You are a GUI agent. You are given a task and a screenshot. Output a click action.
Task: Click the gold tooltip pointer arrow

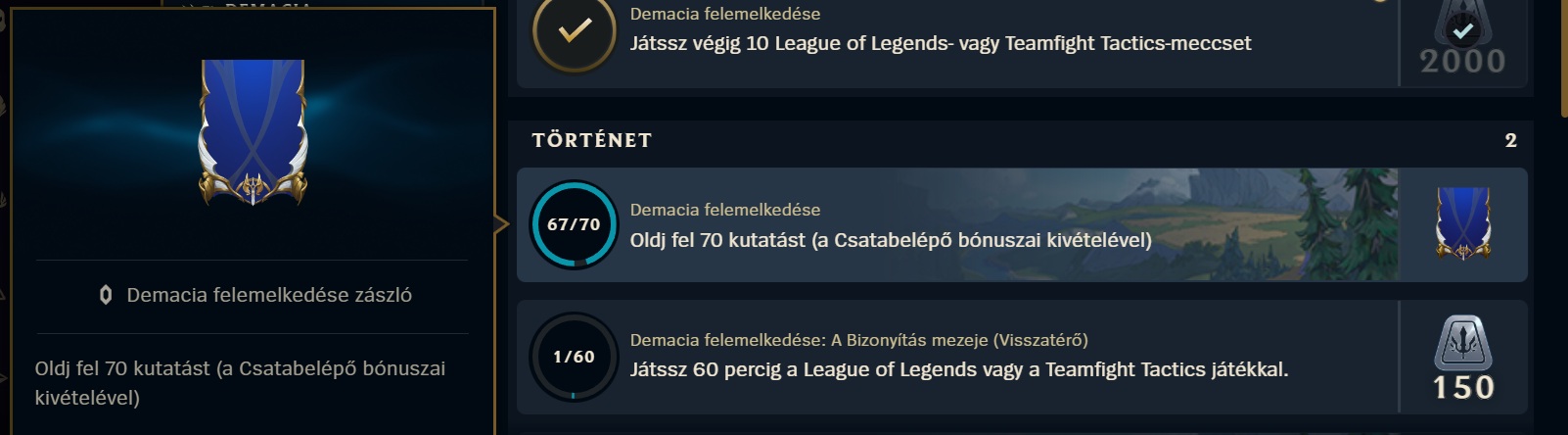click(503, 224)
